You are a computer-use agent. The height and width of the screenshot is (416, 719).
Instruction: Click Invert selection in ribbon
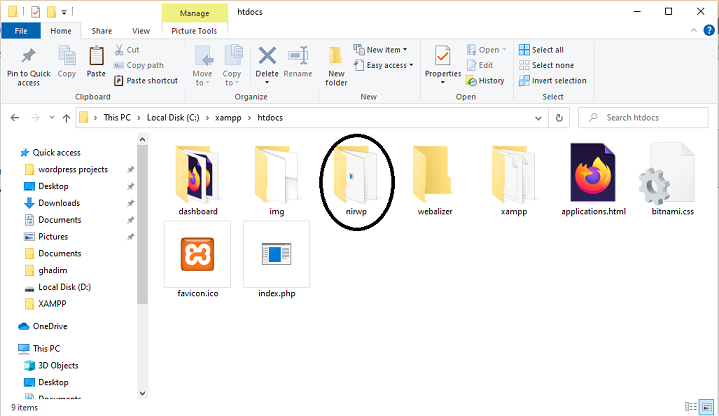[553, 81]
